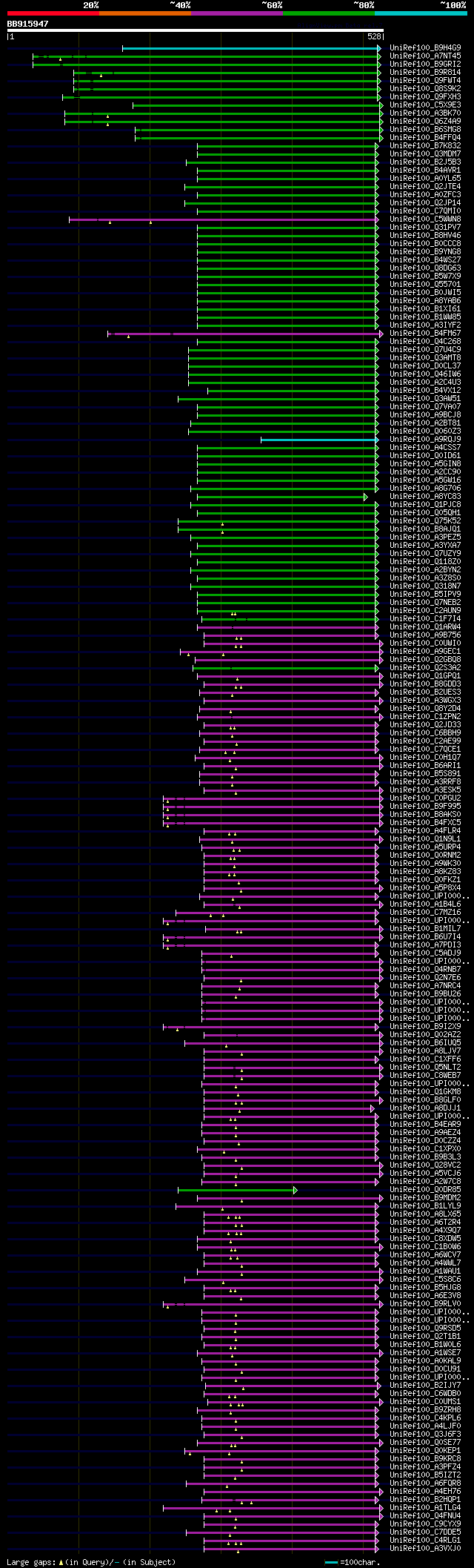Select the UniRef100_B9RLV0 label
474x1568 pixels.
click(x=425, y=1304)
